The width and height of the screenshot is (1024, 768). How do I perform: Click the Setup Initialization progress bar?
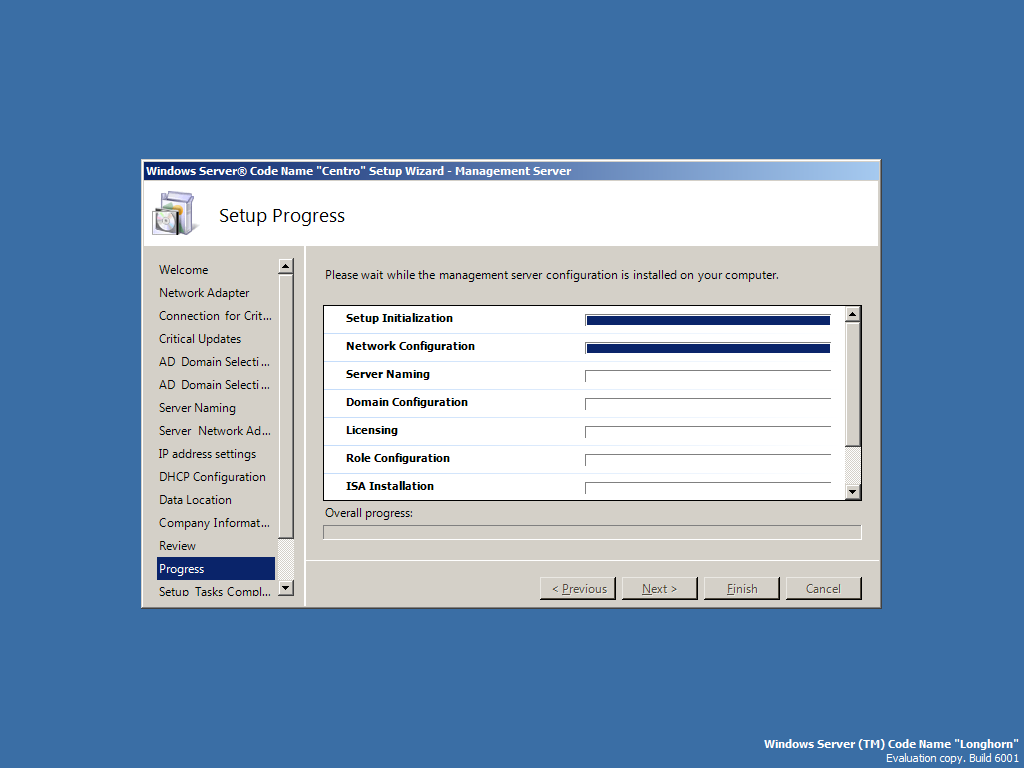click(708, 320)
